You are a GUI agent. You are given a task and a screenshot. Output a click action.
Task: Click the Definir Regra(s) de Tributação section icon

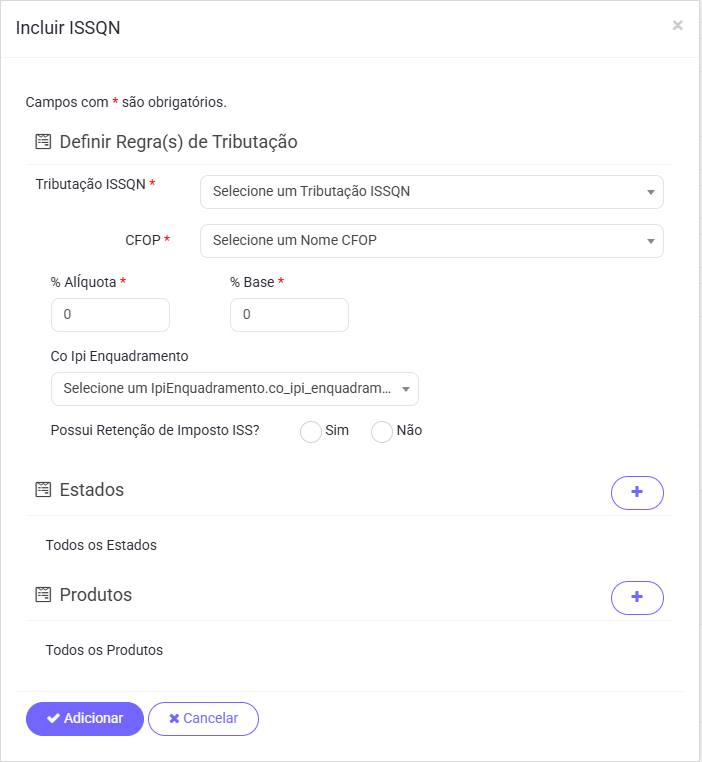[x=43, y=142]
